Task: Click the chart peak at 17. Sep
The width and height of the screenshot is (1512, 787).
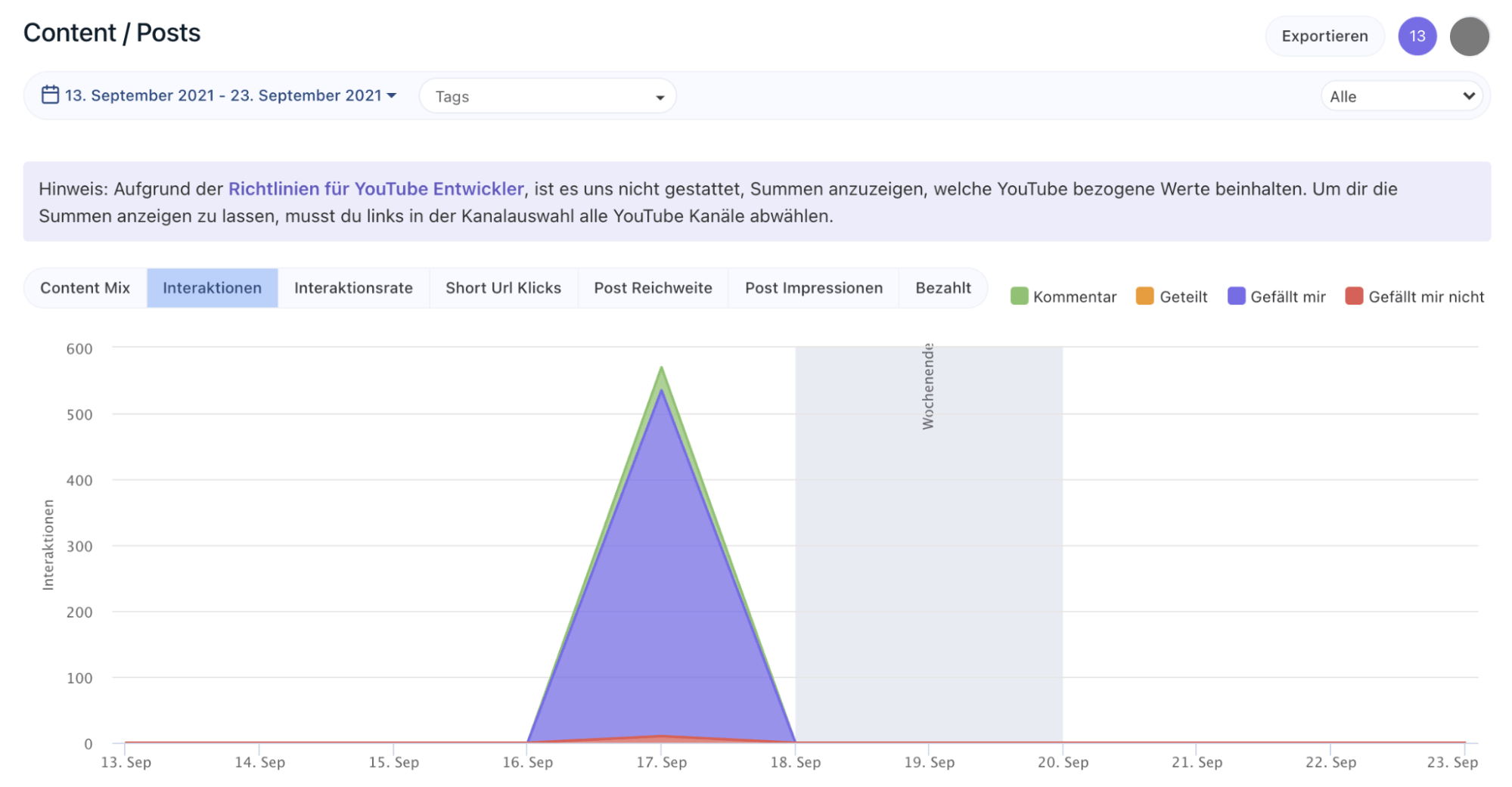Action: 662,368
